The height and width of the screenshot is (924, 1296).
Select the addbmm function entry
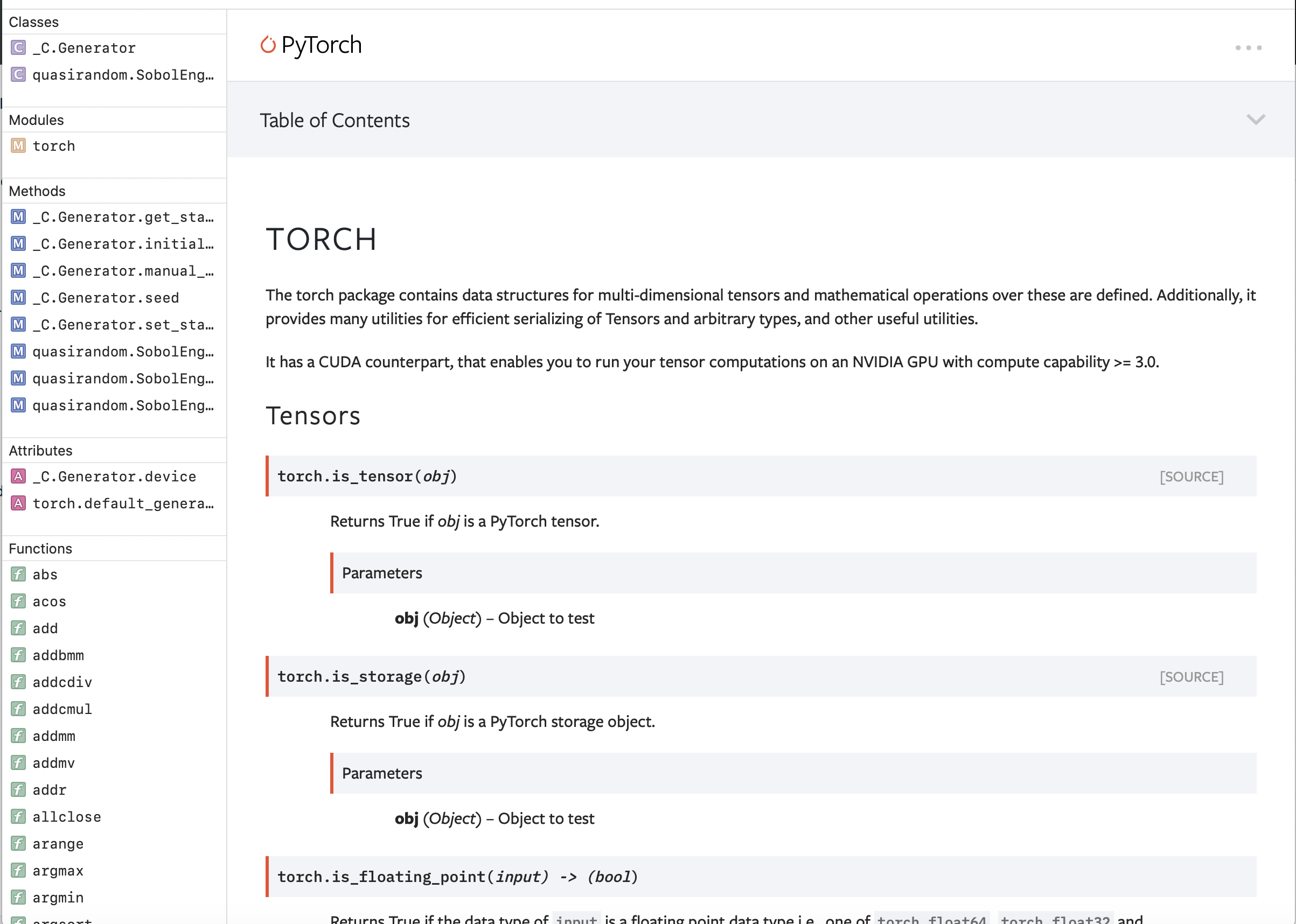57,655
